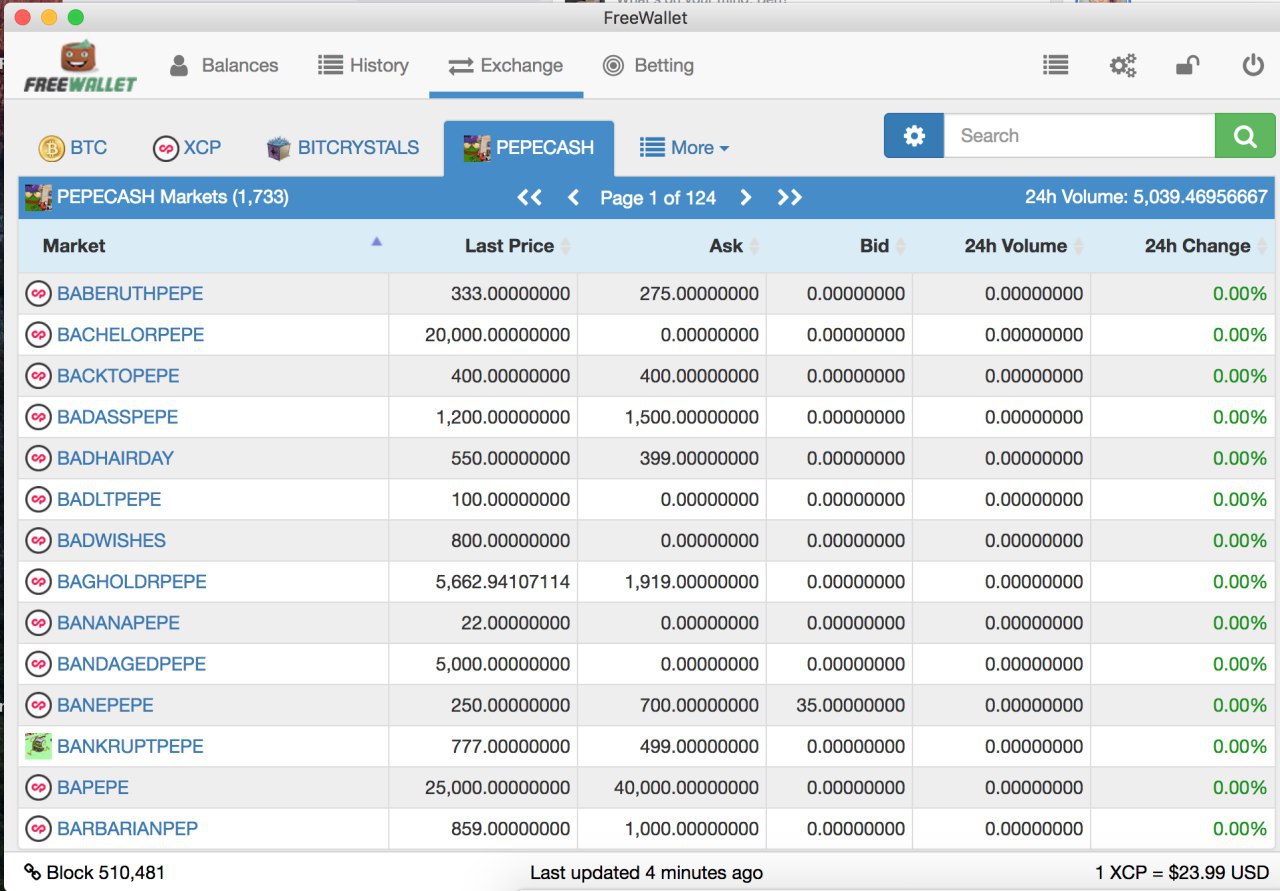Image resolution: width=1280 pixels, height=891 pixels.
Task: Click BABERUTHPEPE asset icon
Action: 38,293
